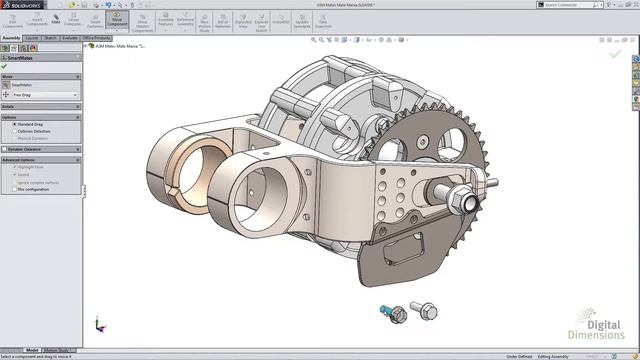Click the Insert Components tool
This screenshot has width=640, height=360.
tap(37, 22)
